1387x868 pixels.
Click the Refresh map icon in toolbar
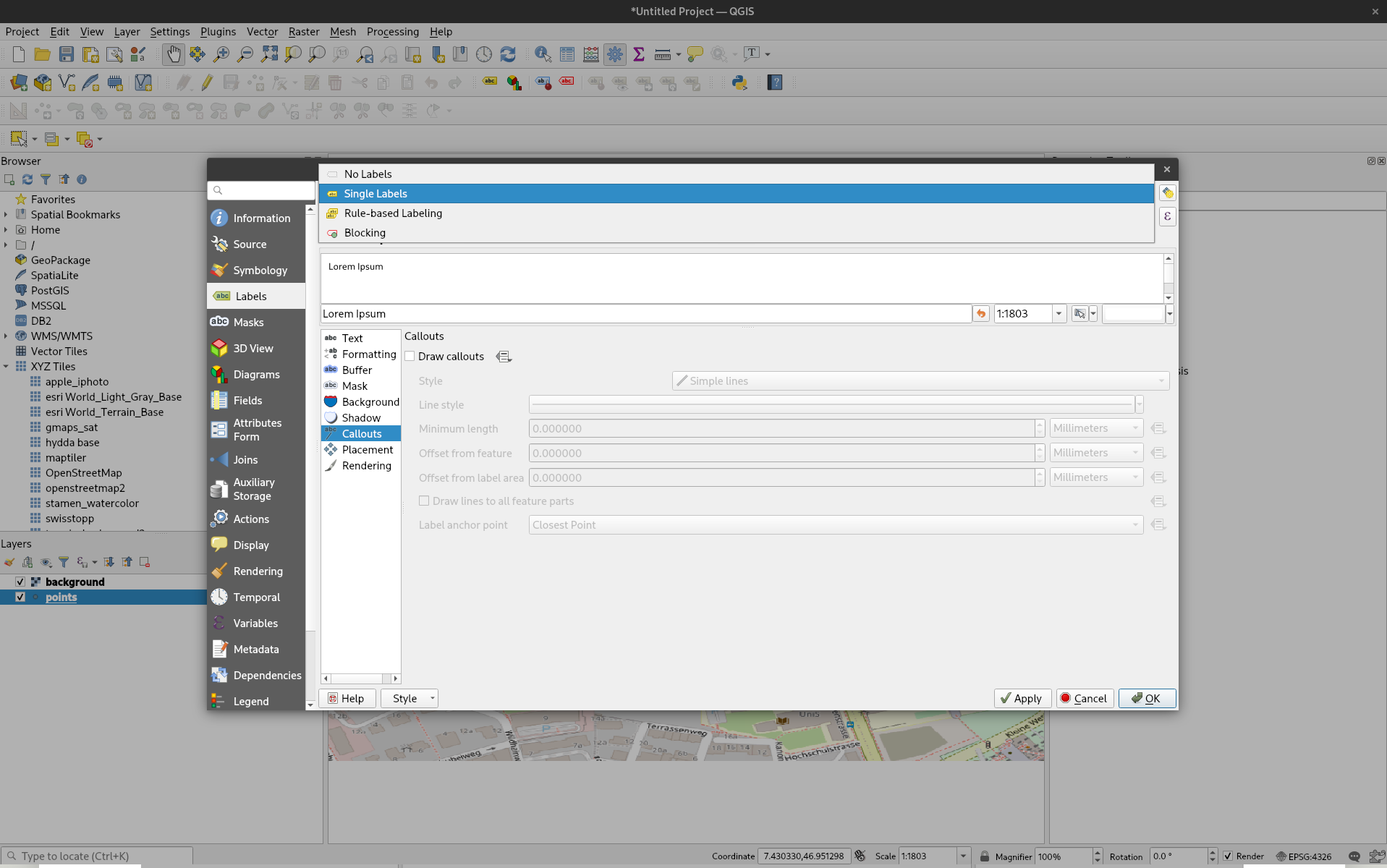click(x=508, y=54)
